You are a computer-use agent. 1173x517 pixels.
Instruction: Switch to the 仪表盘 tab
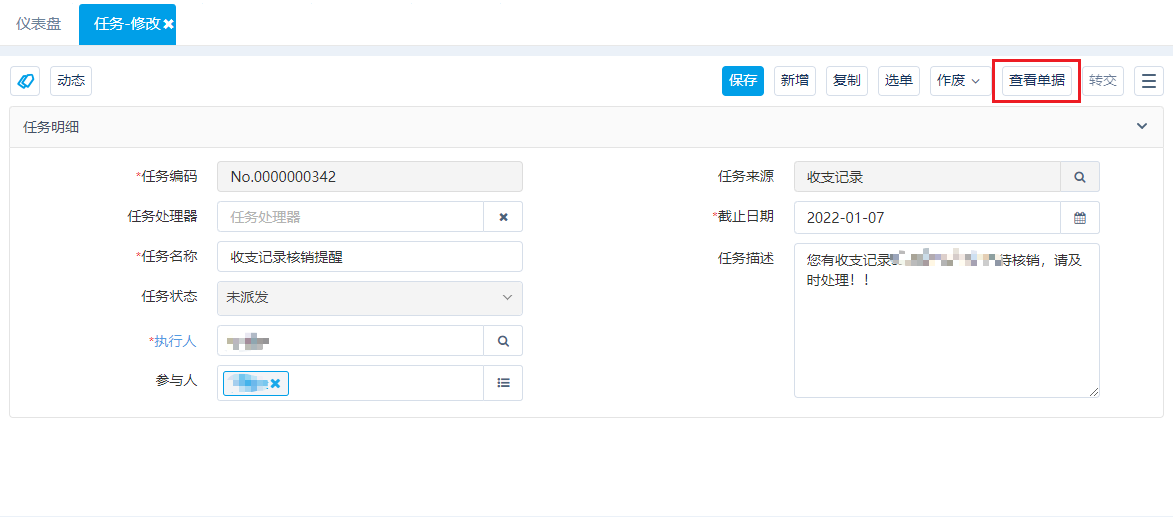39,23
